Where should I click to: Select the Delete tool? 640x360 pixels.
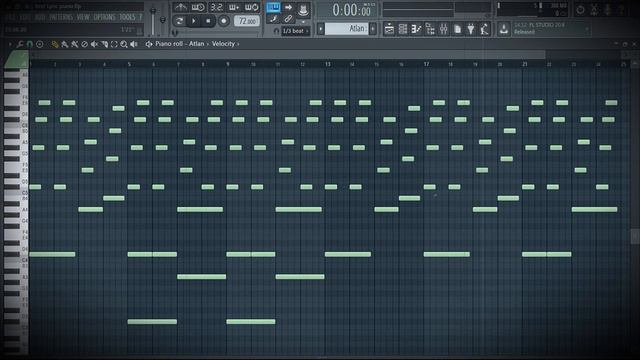coord(84,44)
